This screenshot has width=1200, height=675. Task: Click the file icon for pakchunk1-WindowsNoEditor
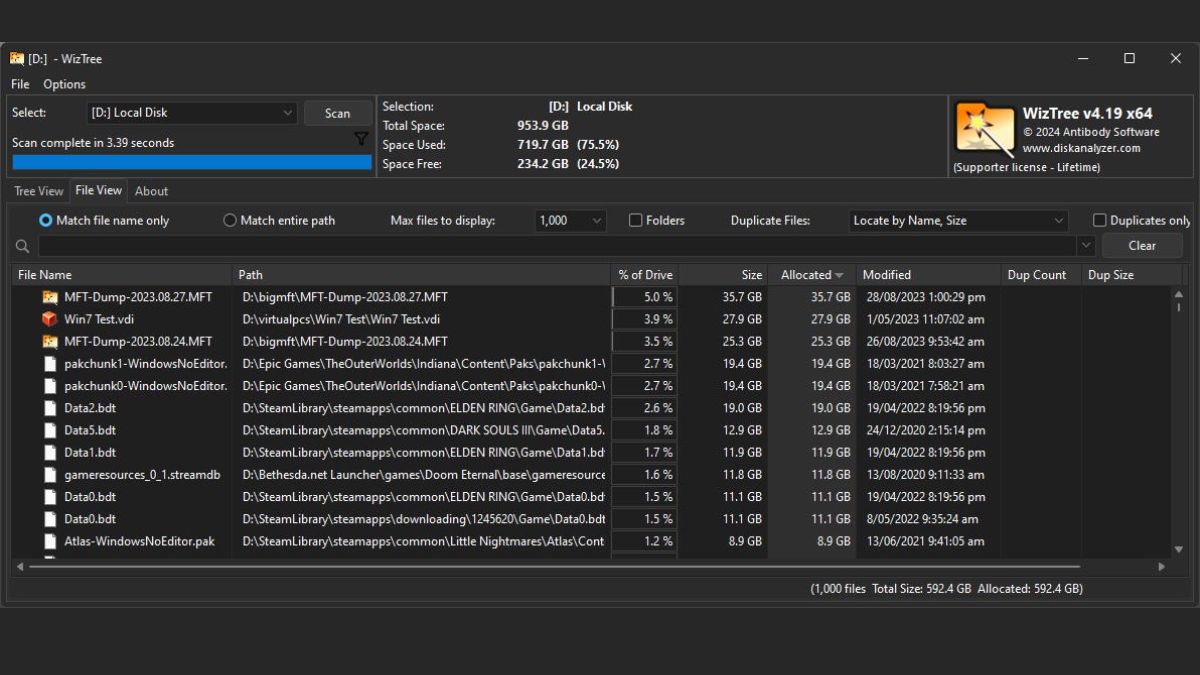coord(50,364)
